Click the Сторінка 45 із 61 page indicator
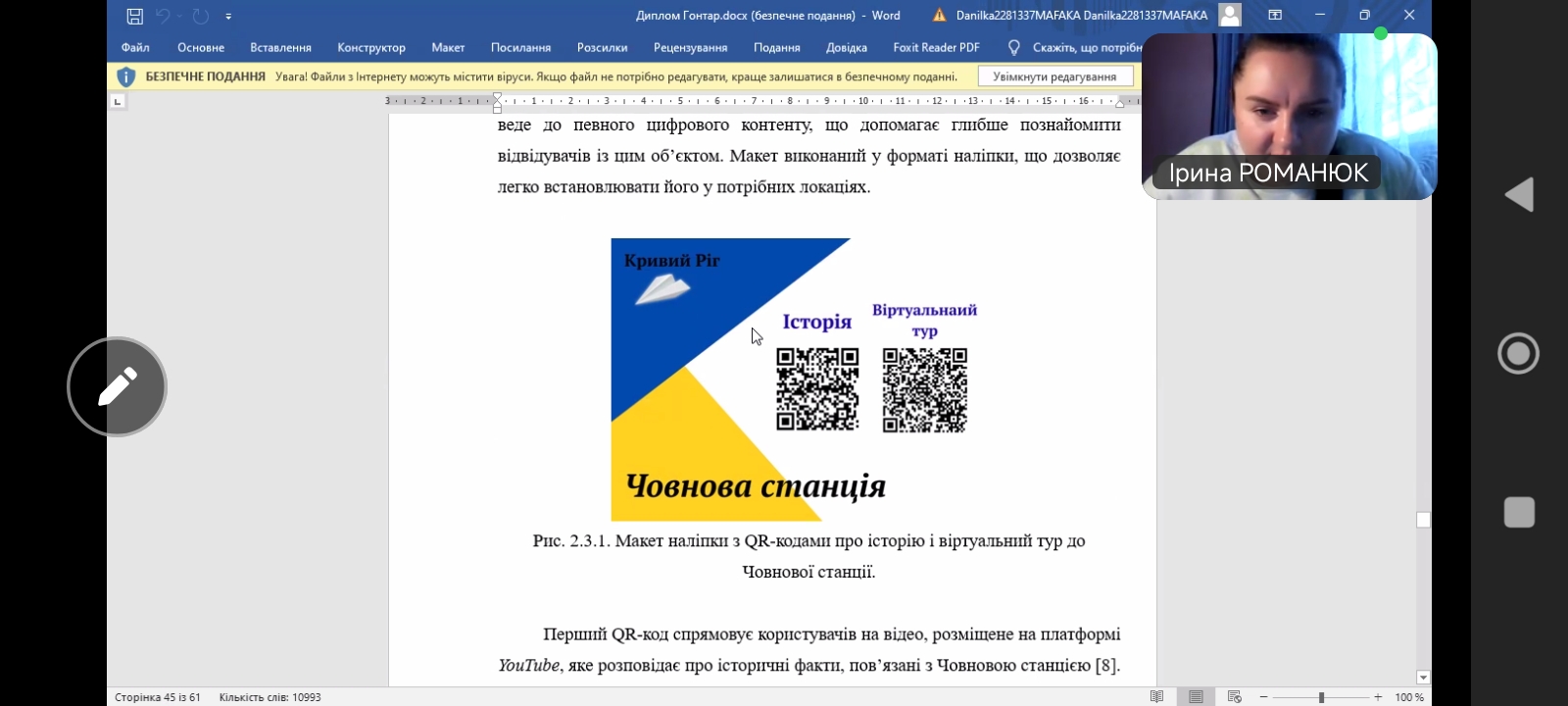Screen dimensions: 1568x706 (158, 697)
